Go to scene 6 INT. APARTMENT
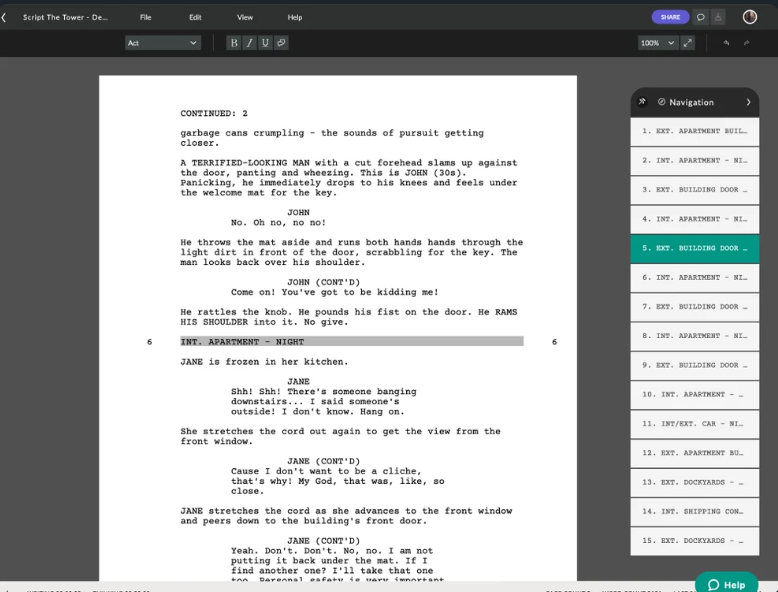The height and width of the screenshot is (592, 778). click(x=695, y=277)
